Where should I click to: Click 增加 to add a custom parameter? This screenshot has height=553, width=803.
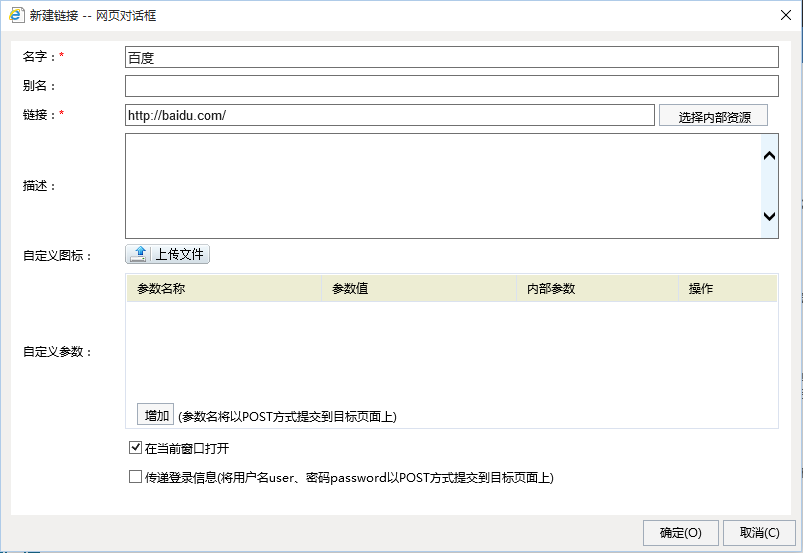point(156,415)
